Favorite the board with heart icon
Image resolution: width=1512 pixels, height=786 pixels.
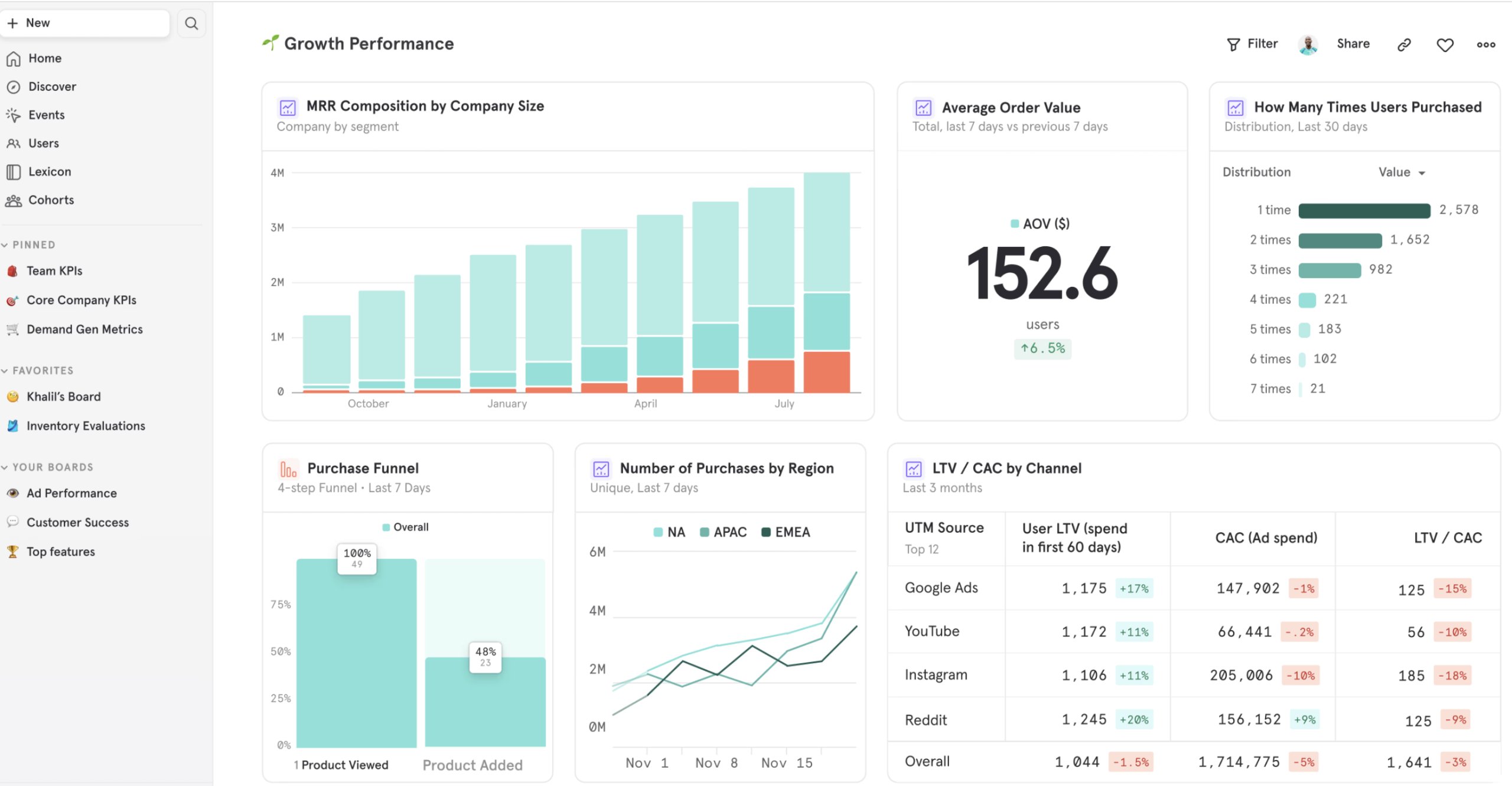click(1445, 45)
